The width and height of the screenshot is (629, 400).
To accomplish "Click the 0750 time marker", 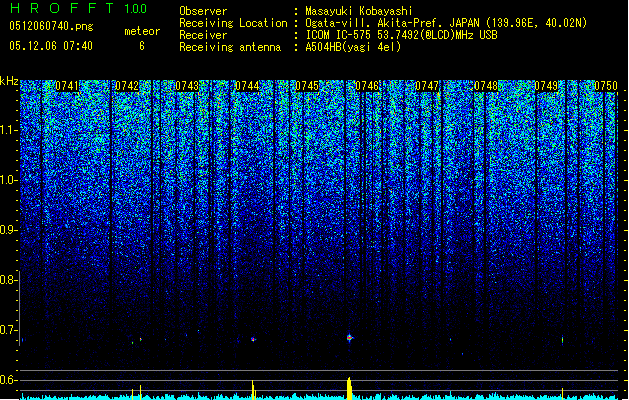I will coord(606,86).
